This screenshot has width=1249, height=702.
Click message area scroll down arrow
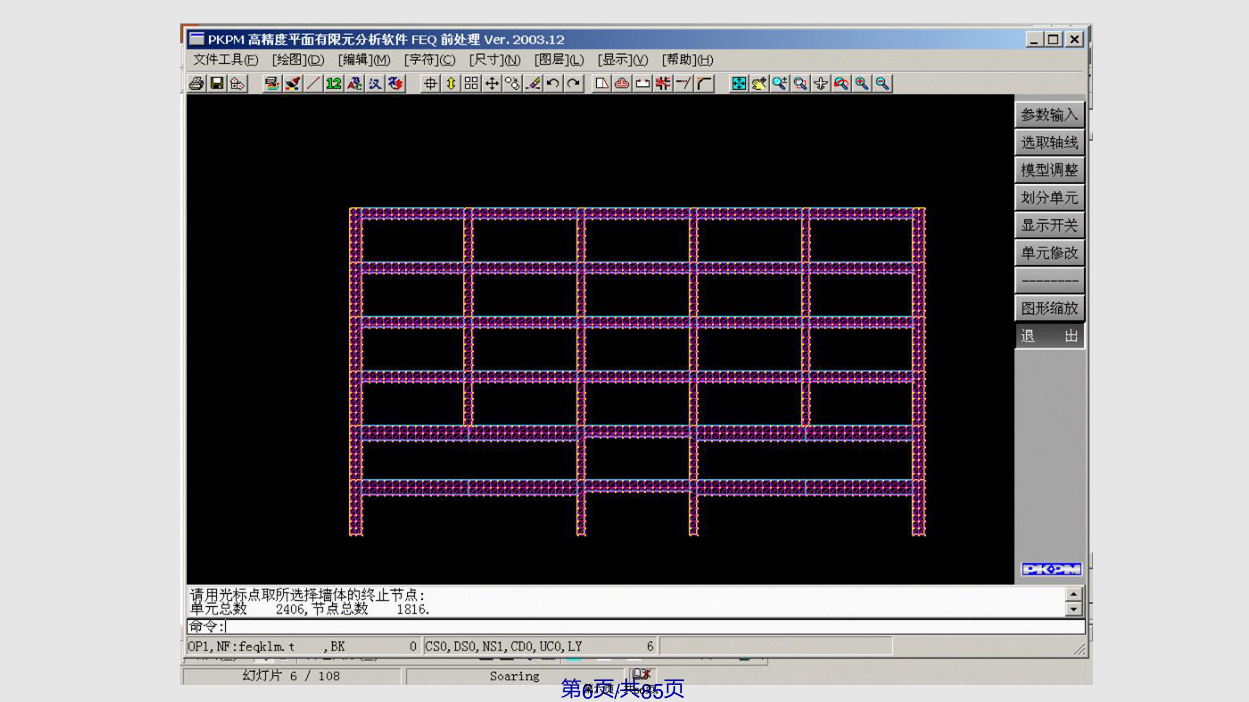tap(1073, 609)
